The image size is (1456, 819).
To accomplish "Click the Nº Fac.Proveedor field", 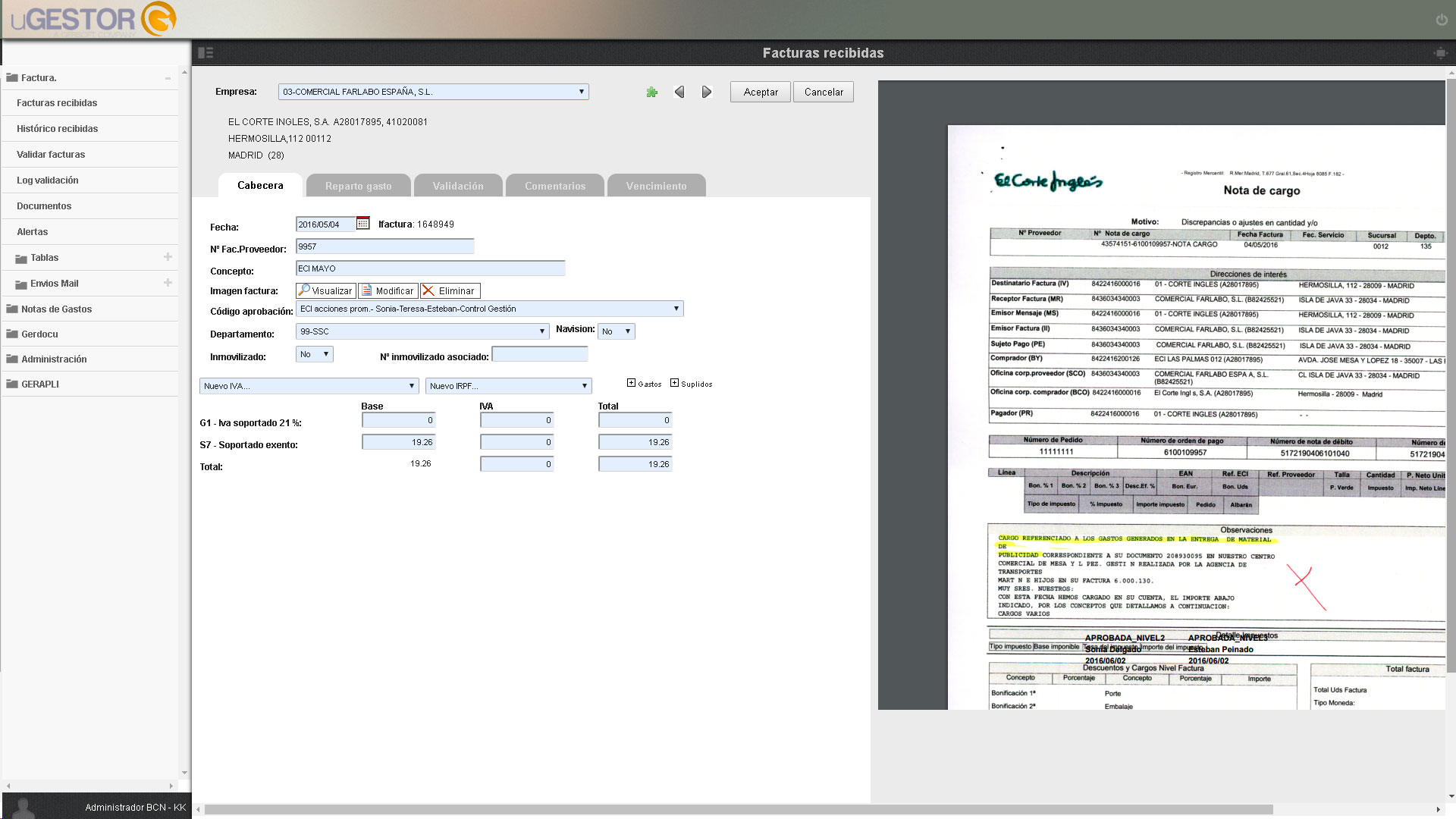I will 385,246.
